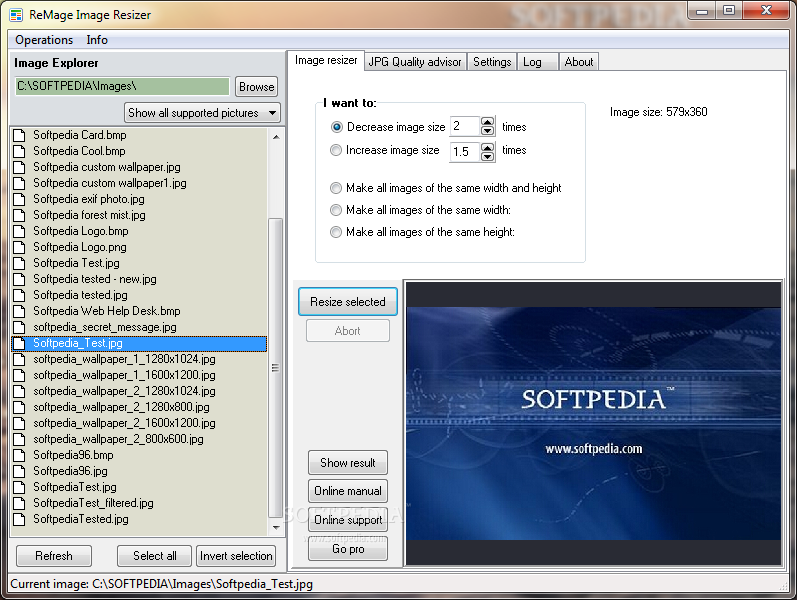Viewport: 797px width, 600px height.
Task: Click file icon beside softpedia_secret_message.jpg
Action: (19, 327)
